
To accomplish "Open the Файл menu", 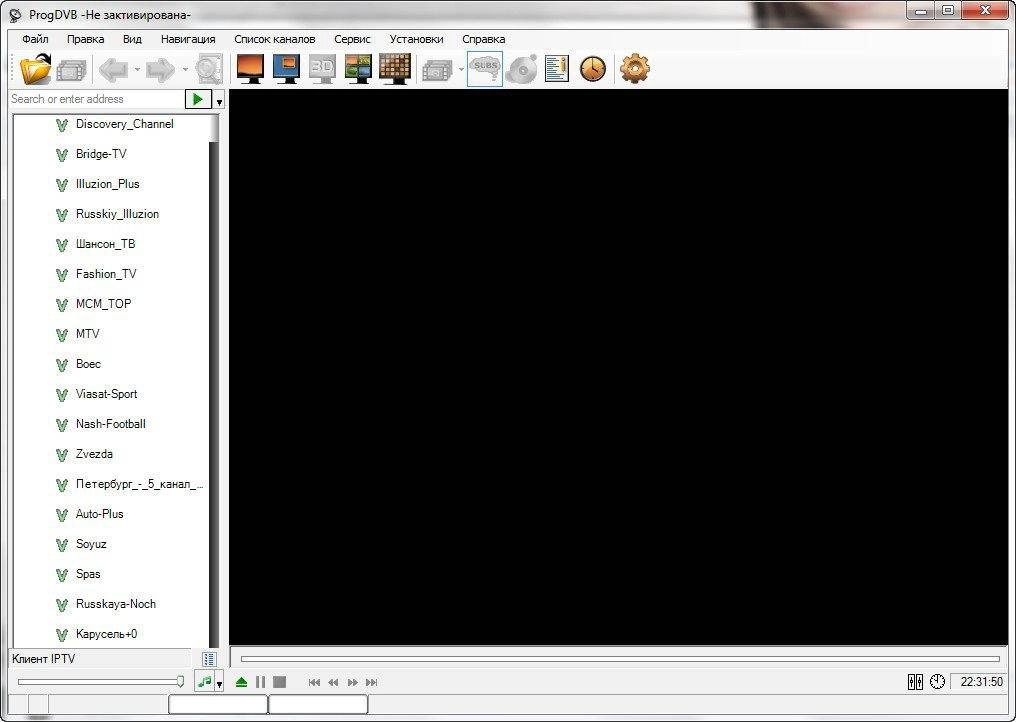I will 35,39.
